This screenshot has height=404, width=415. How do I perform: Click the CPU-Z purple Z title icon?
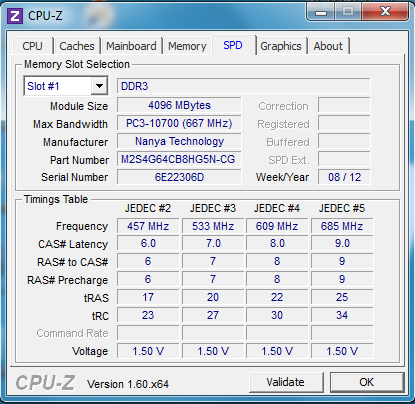tap(15, 16)
